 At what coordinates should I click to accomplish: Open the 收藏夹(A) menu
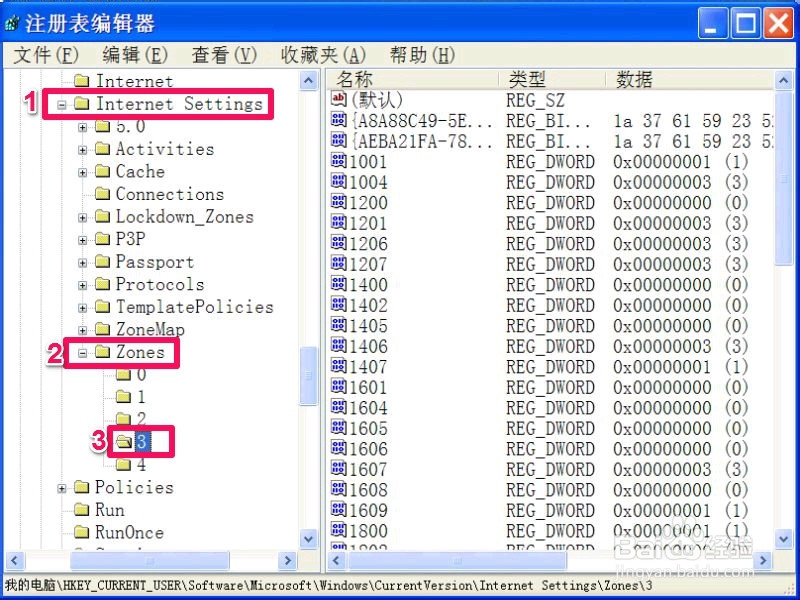pyautogui.click(x=323, y=55)
